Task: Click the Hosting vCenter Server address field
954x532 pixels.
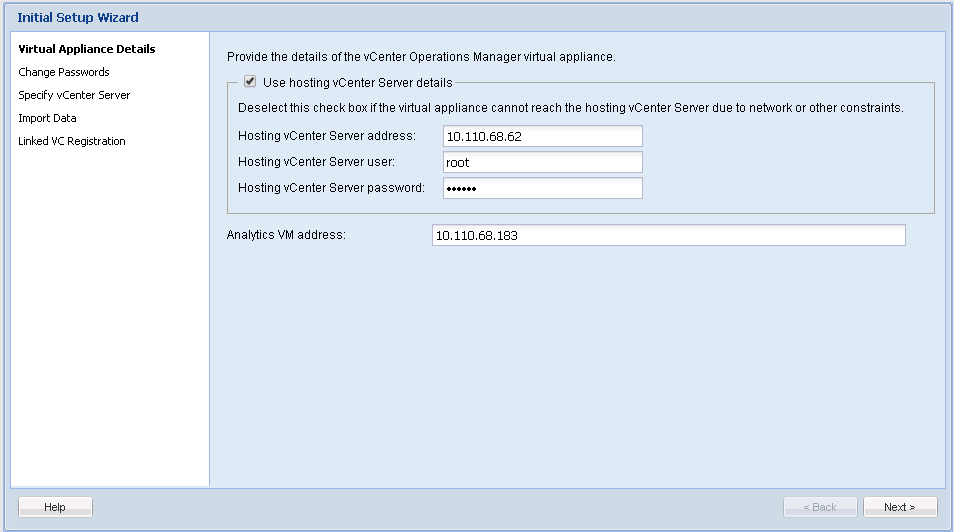Action: [x=542, y=136]
